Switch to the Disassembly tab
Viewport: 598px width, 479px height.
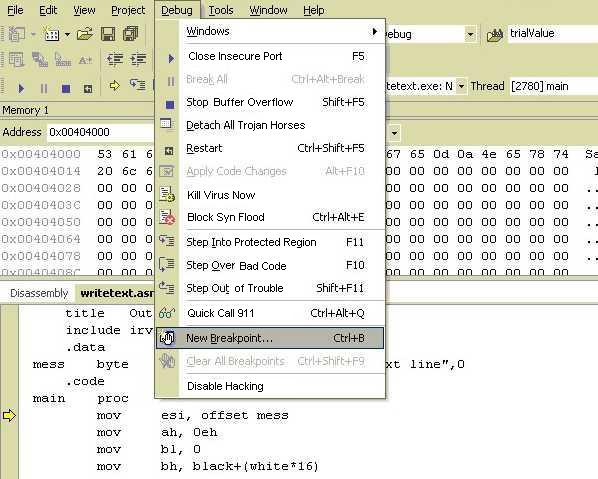tap(39, 293)
